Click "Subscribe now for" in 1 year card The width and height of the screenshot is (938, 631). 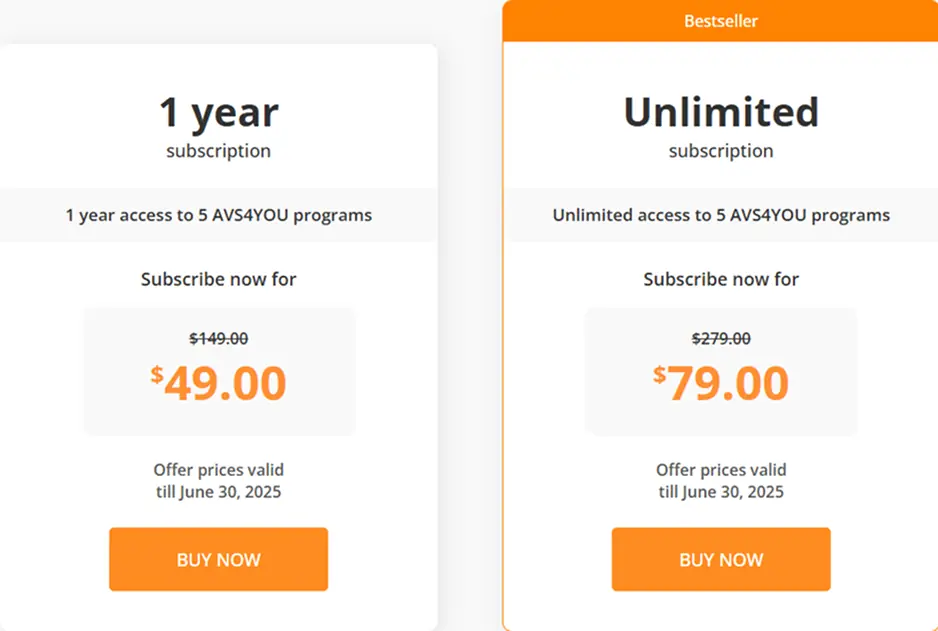218,279
